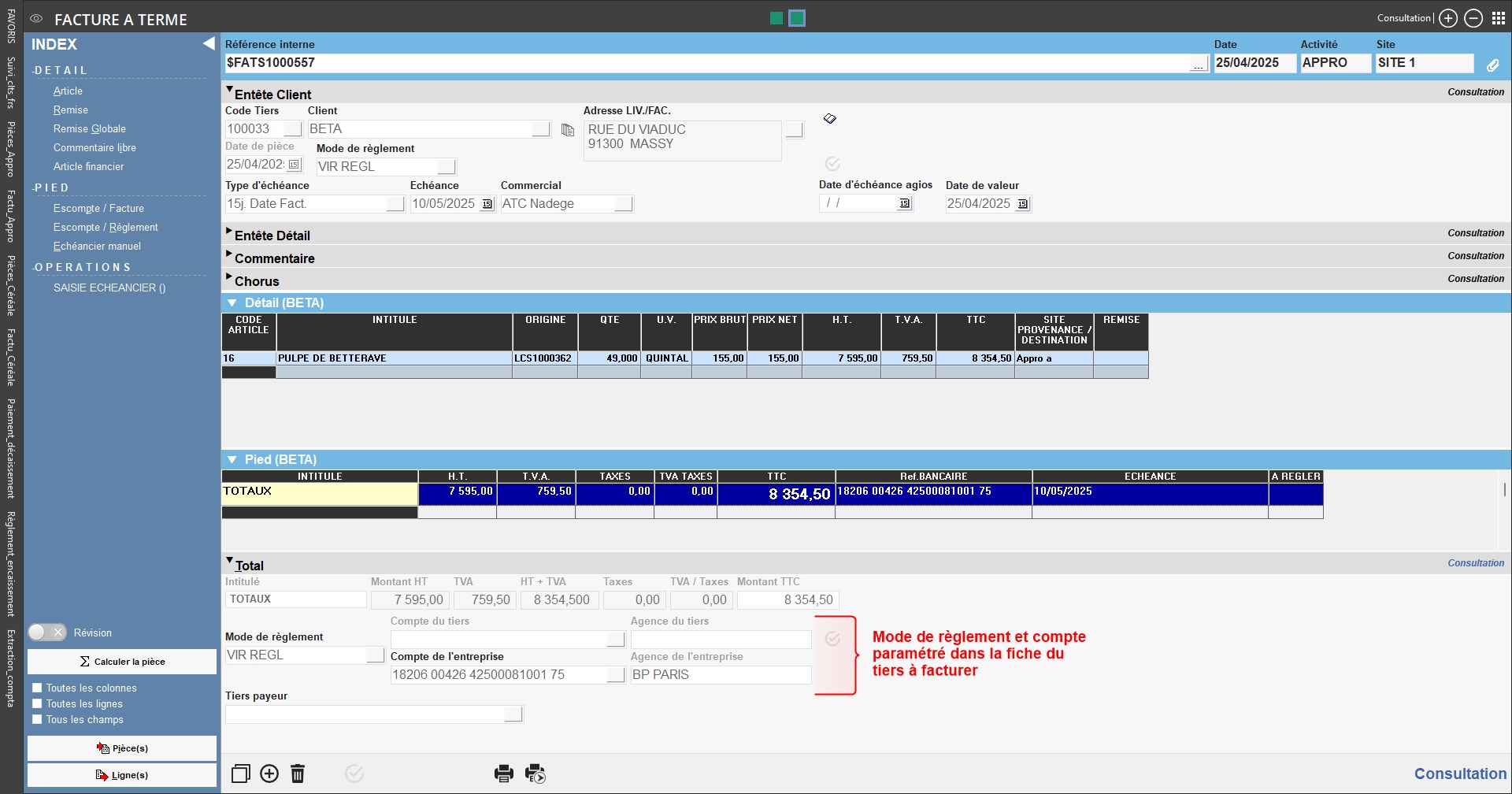Click the Pièce(s) export button
1512x794 pixels.
(x=122, y=748)
